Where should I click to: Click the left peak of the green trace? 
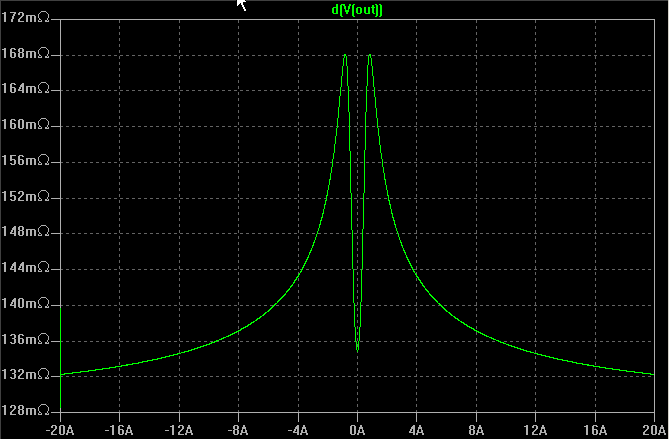point(345,55)
